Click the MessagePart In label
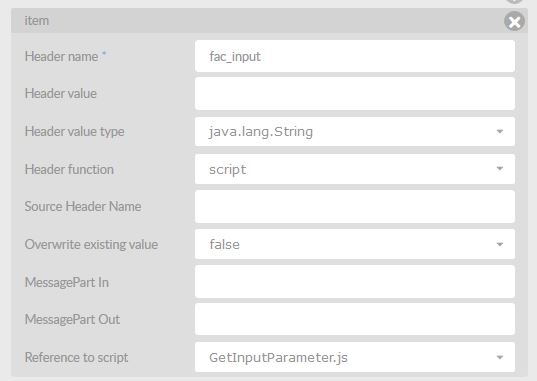The width and height of the screenshot is (537, 381). point(67,282)
